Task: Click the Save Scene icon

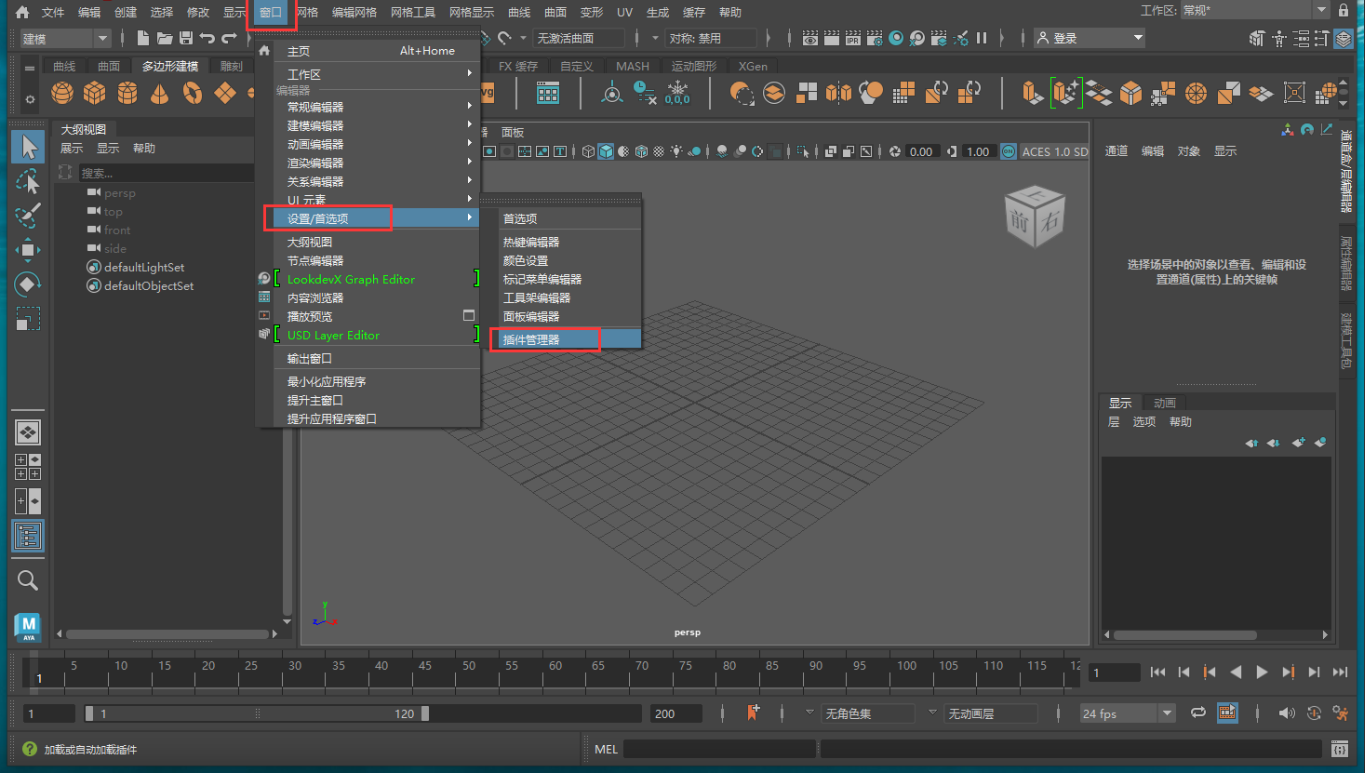Action: click(x=186, y=38)
